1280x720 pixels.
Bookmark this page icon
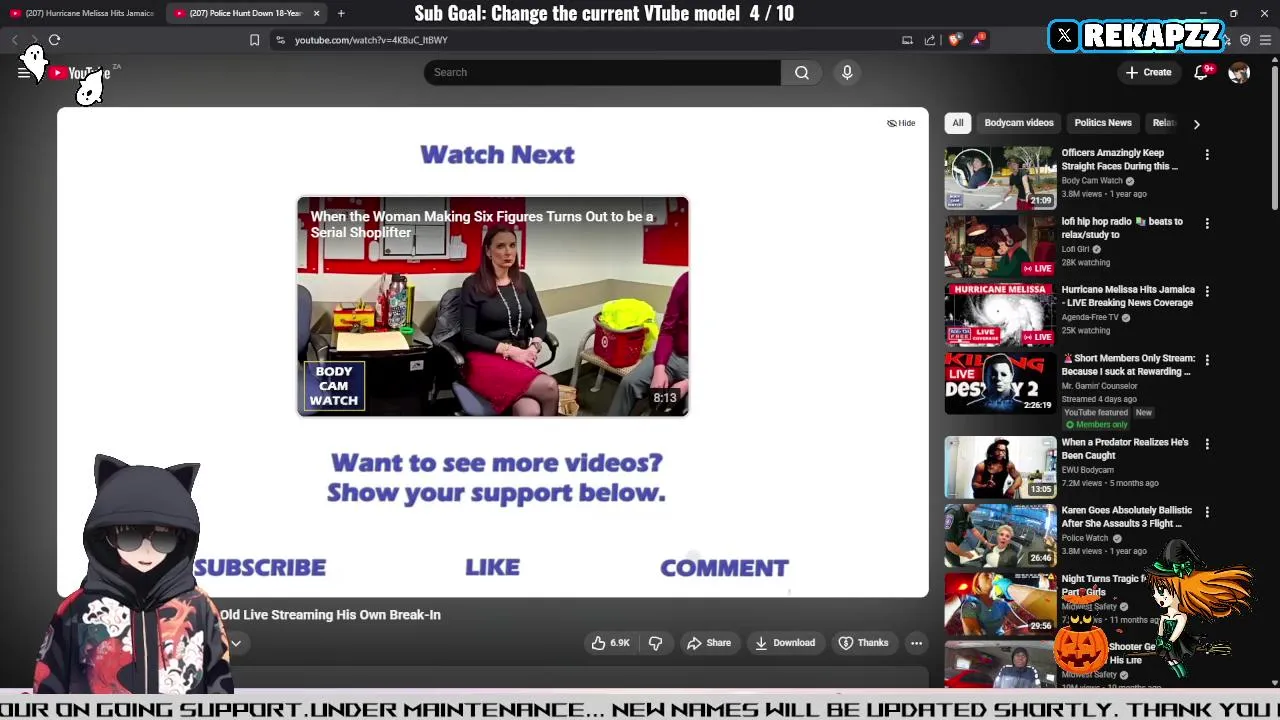pyautogui.click(x=254, y=40)
